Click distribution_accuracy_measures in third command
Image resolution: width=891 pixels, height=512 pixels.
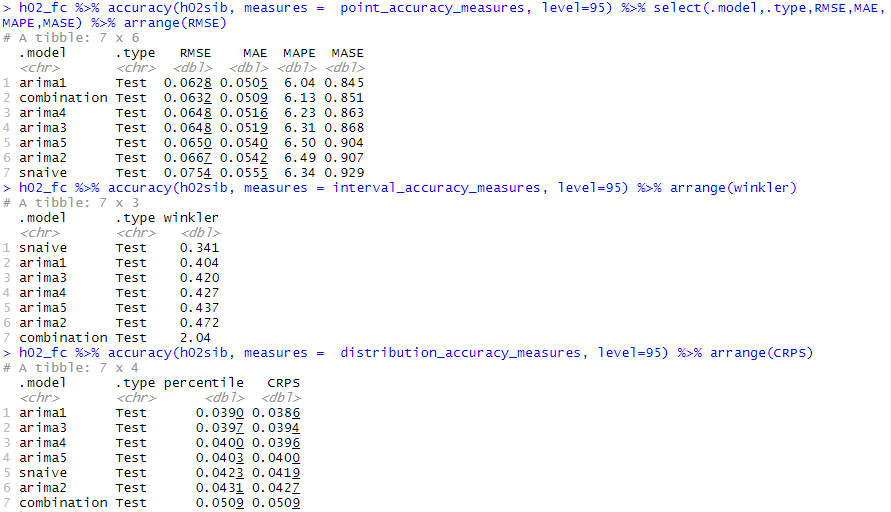point(461,352)
